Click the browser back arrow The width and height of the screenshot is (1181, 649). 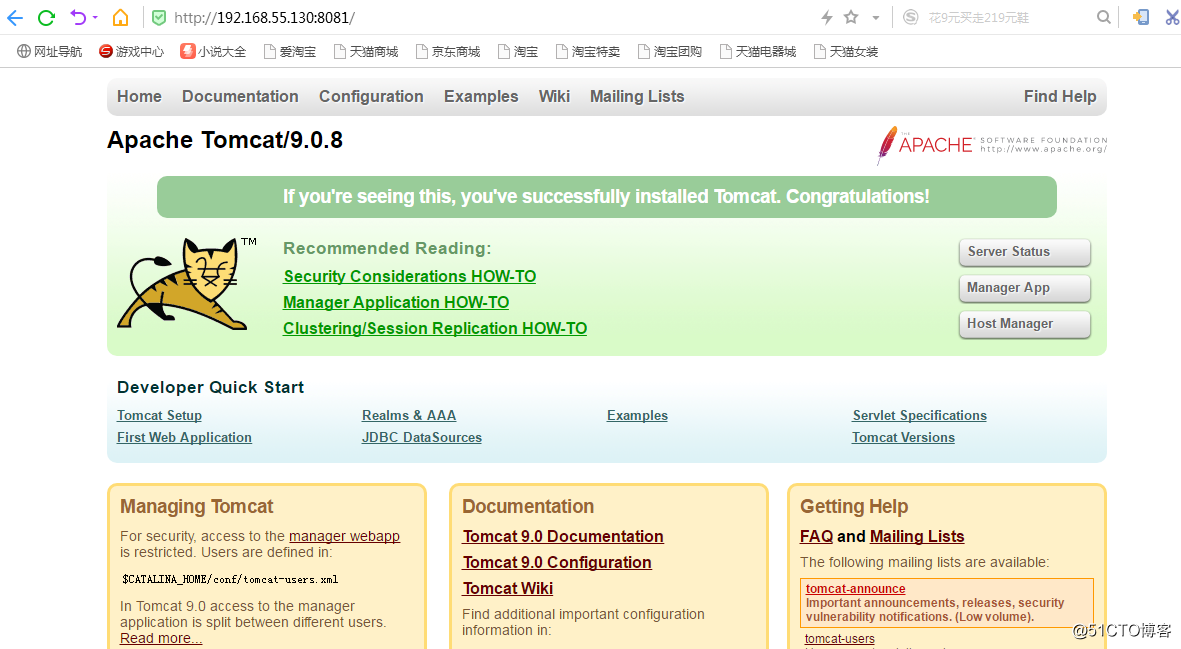point(14,16)
